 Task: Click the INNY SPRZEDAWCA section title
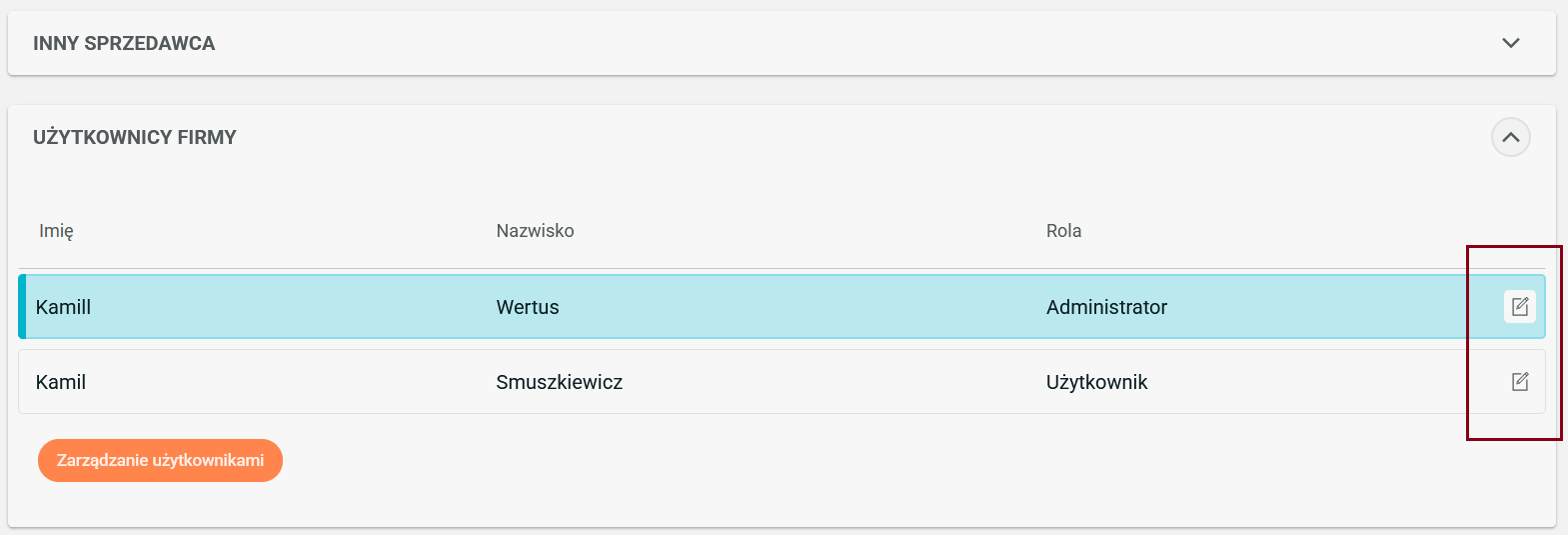coord(124,43)
